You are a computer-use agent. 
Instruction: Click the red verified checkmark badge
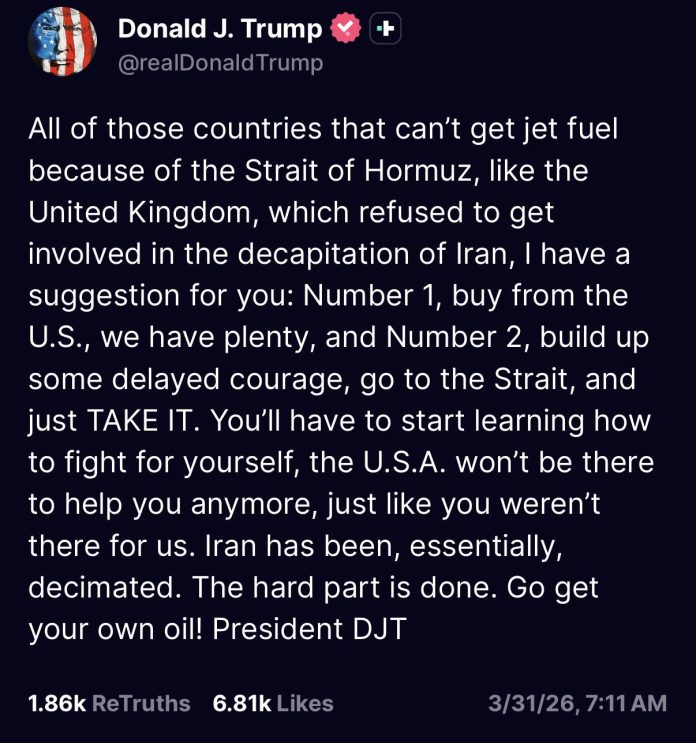coord(345,29)
